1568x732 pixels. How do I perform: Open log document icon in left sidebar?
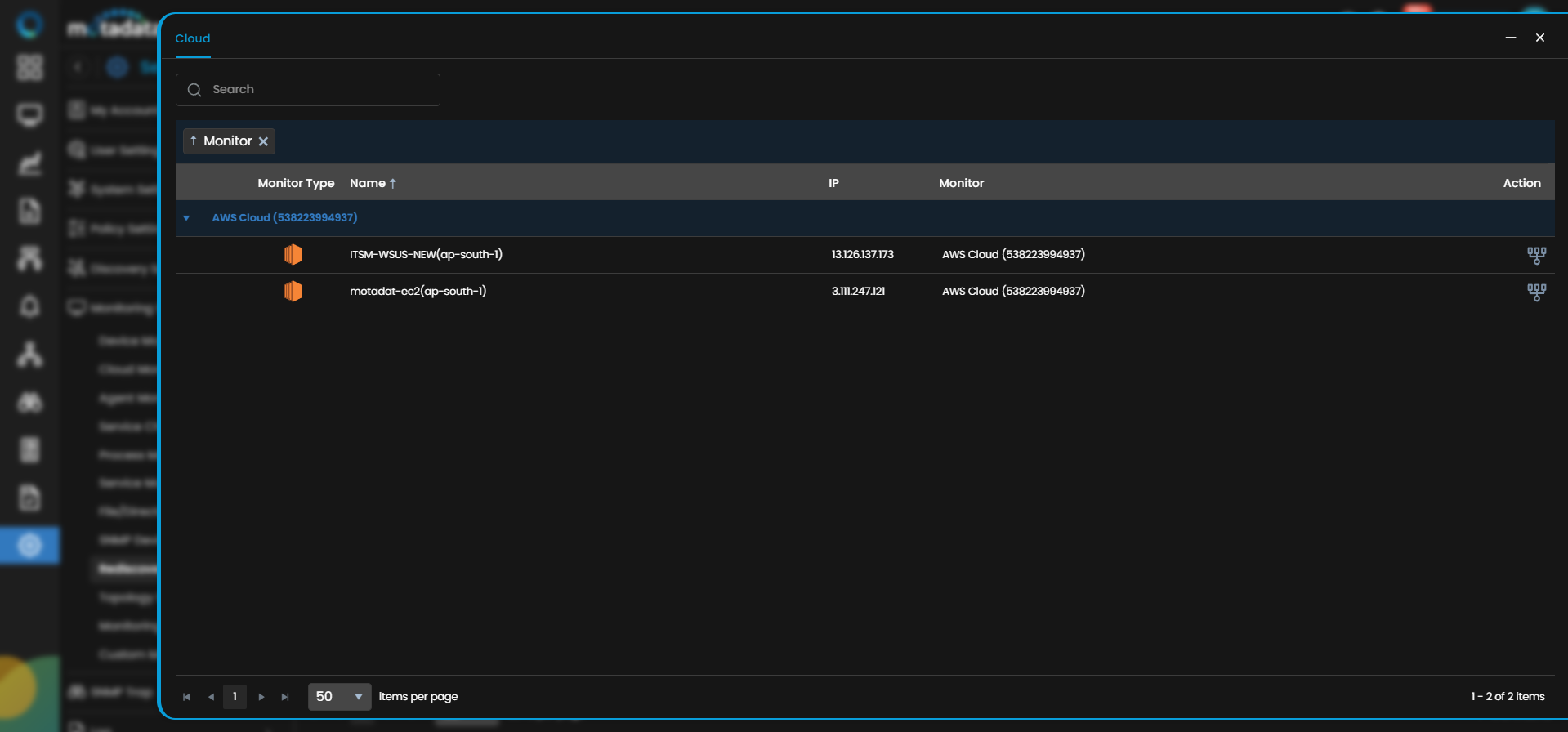point(30,211)
